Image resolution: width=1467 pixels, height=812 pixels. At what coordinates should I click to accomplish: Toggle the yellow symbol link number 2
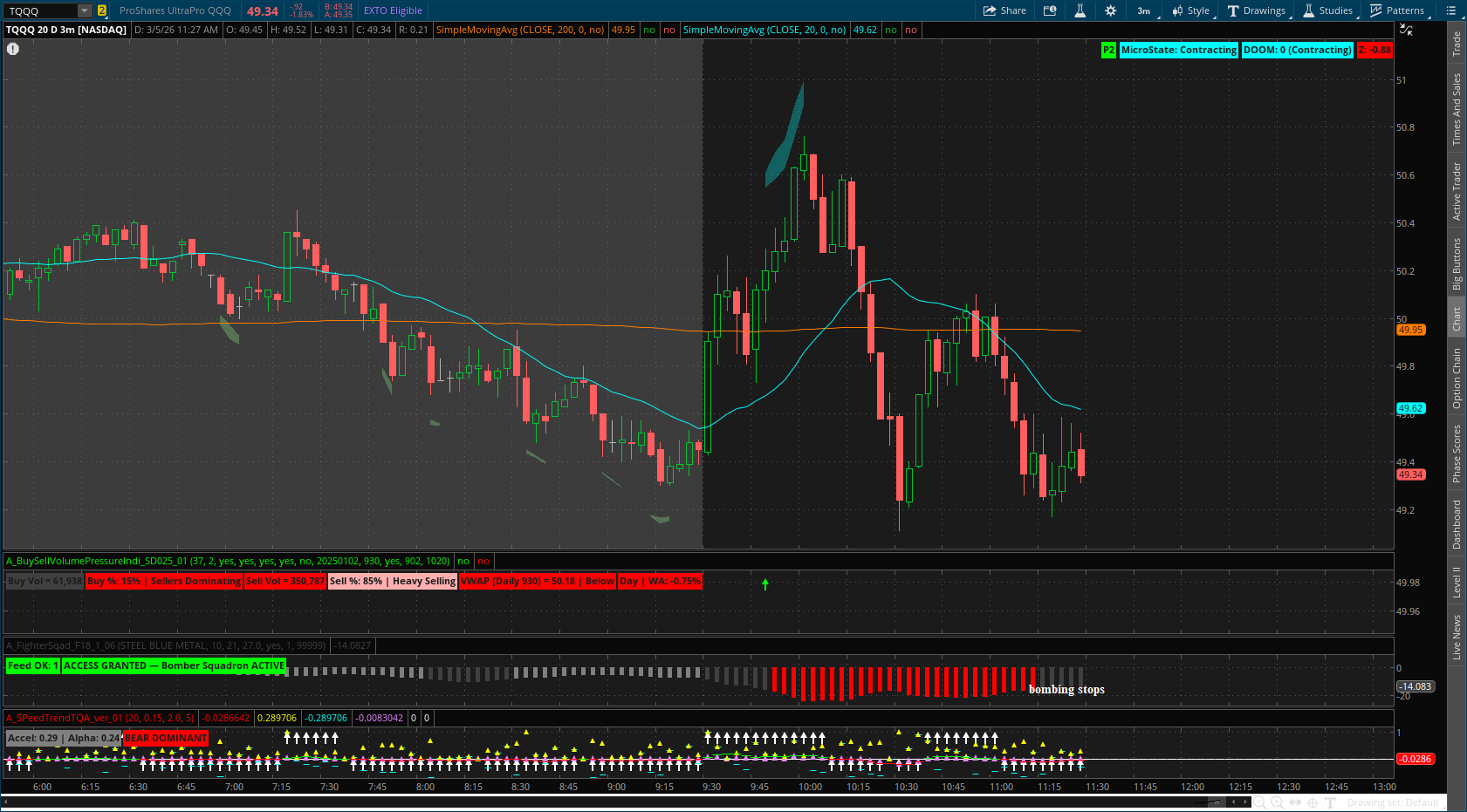click(102, 10)
